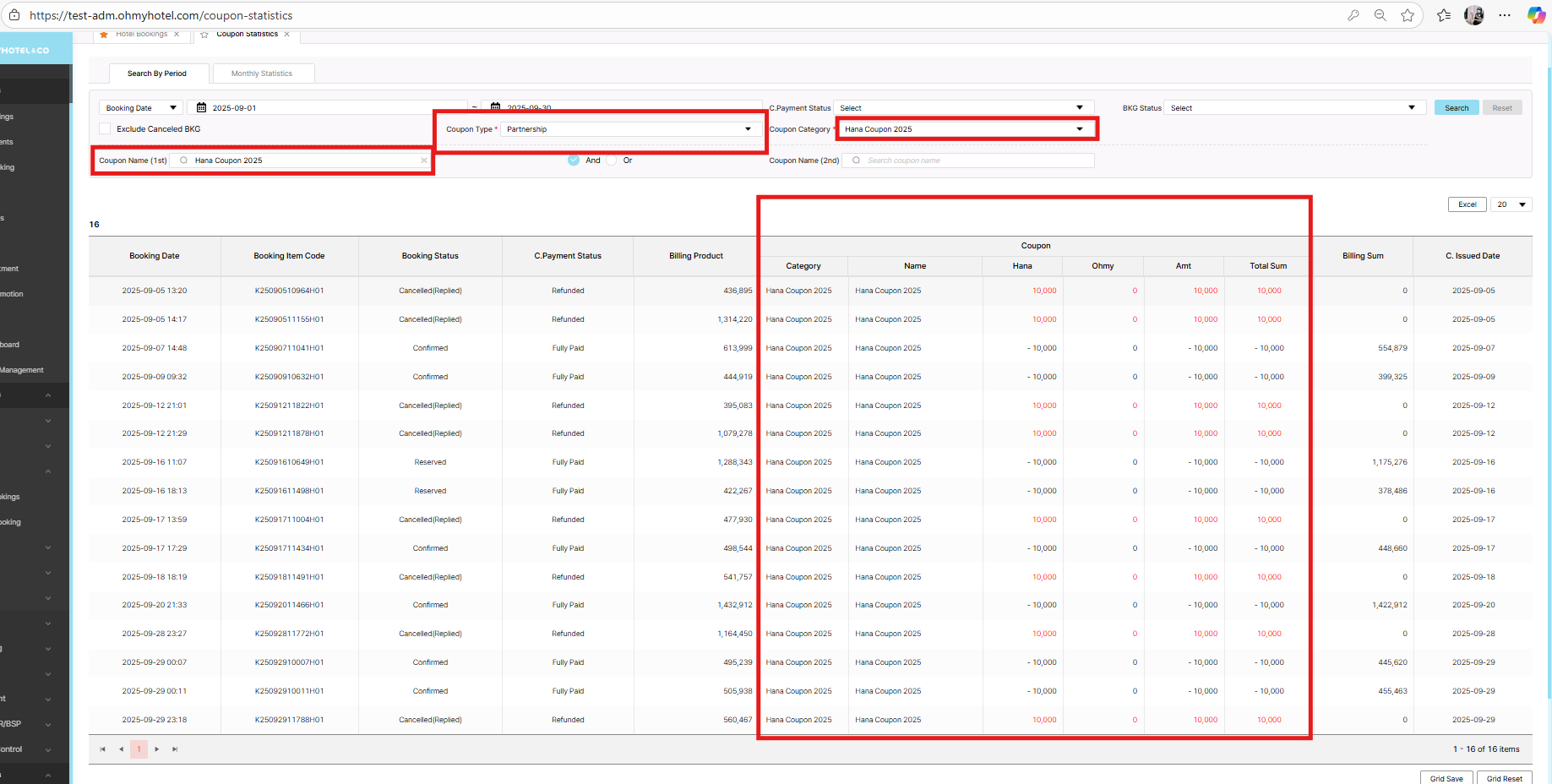Viewport: 1552px width, 784px height.
Task: Open the BKG Status Select dropdown
Action: click(x=1293, y=108)
